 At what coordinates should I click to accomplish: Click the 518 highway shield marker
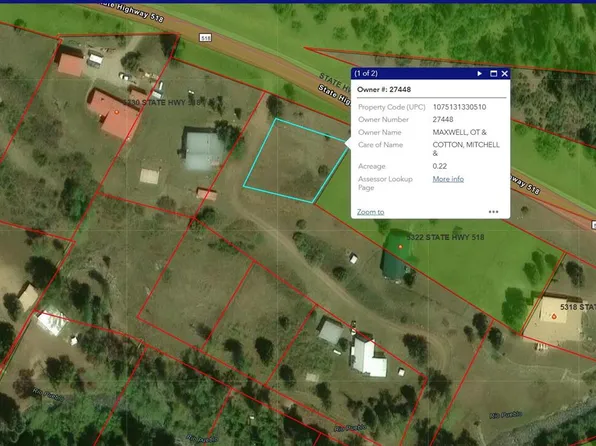(205, 38)
